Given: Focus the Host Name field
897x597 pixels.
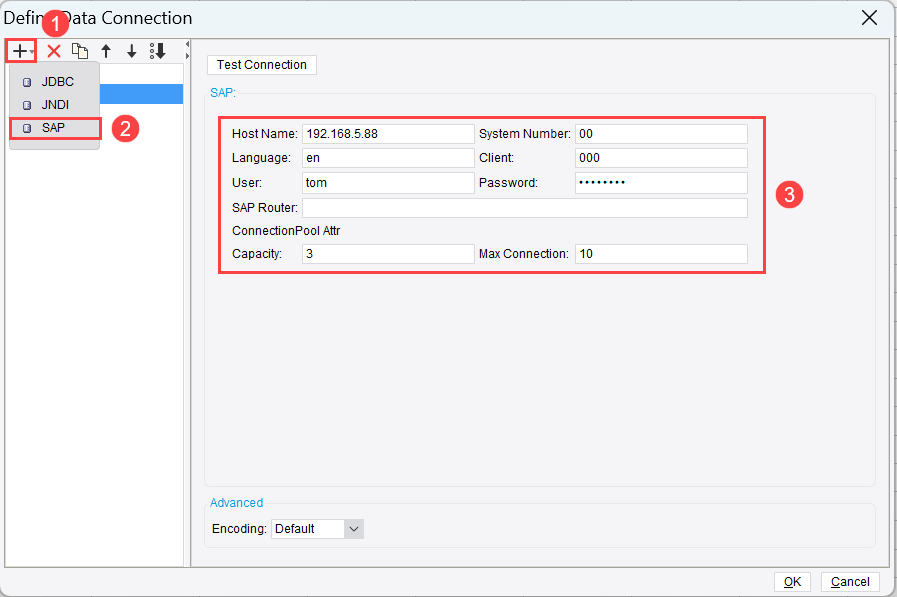Looking at the screenshot, I should click(388, 134).
